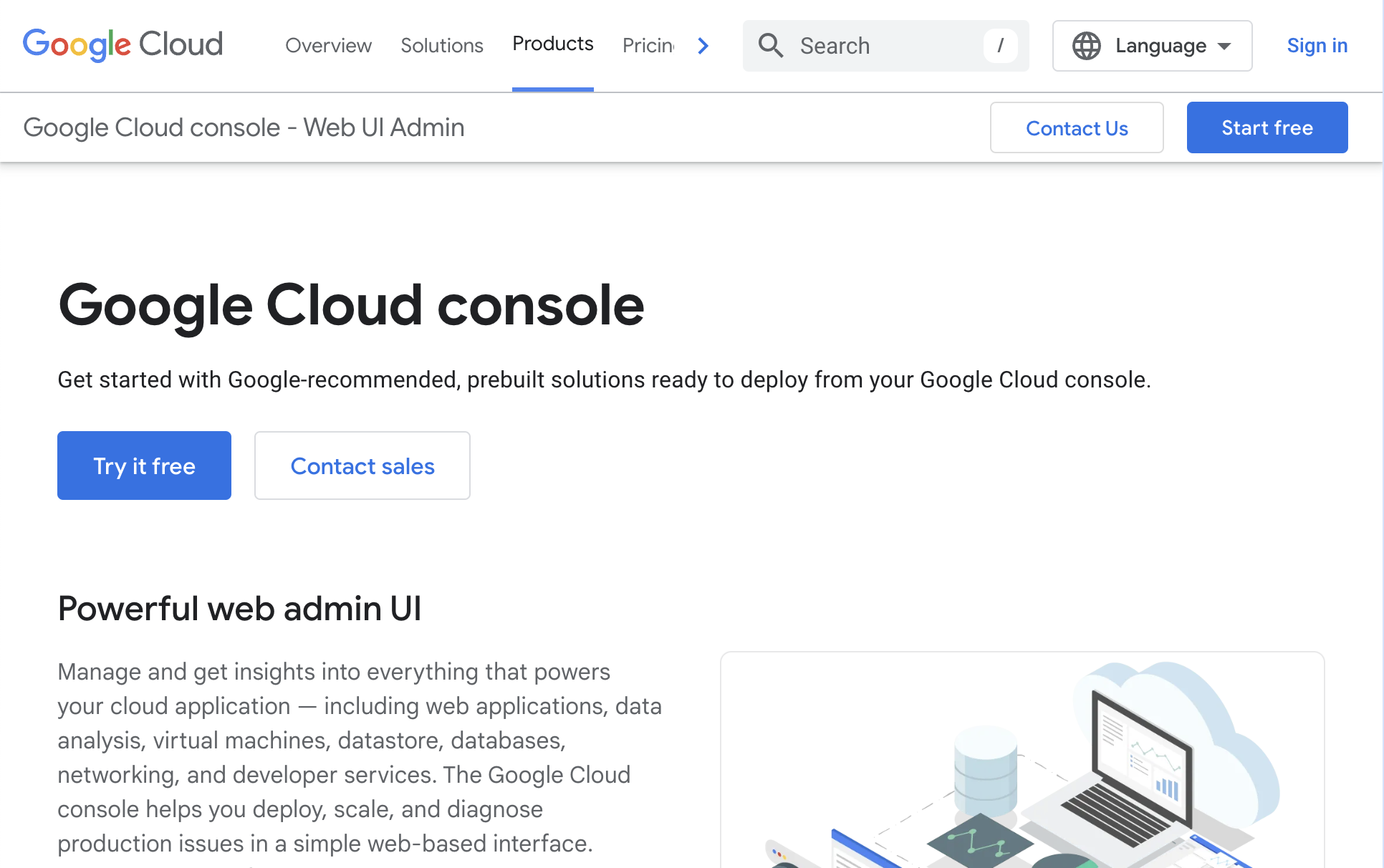Click the Search bar icon
The image size is (1384, 868).
[x=770, y=45]
